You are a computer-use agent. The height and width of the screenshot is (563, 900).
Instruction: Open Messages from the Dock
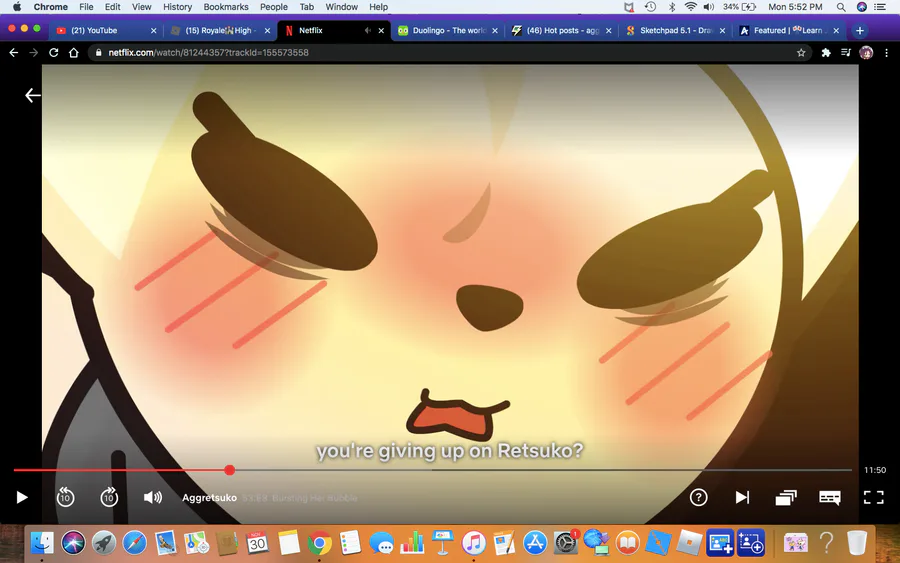coord(381,542)
